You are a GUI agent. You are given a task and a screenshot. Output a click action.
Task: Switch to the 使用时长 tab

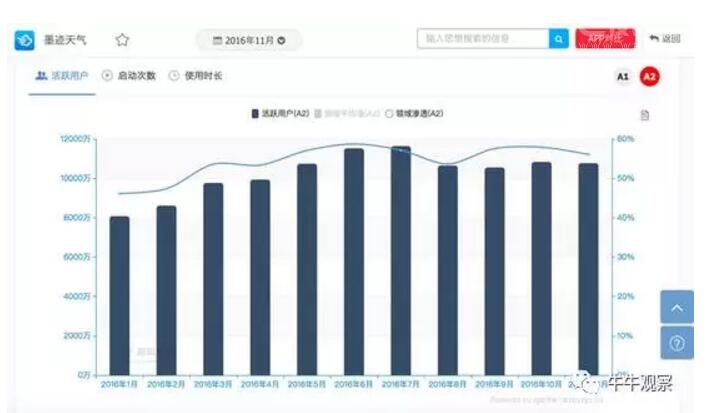196,76
